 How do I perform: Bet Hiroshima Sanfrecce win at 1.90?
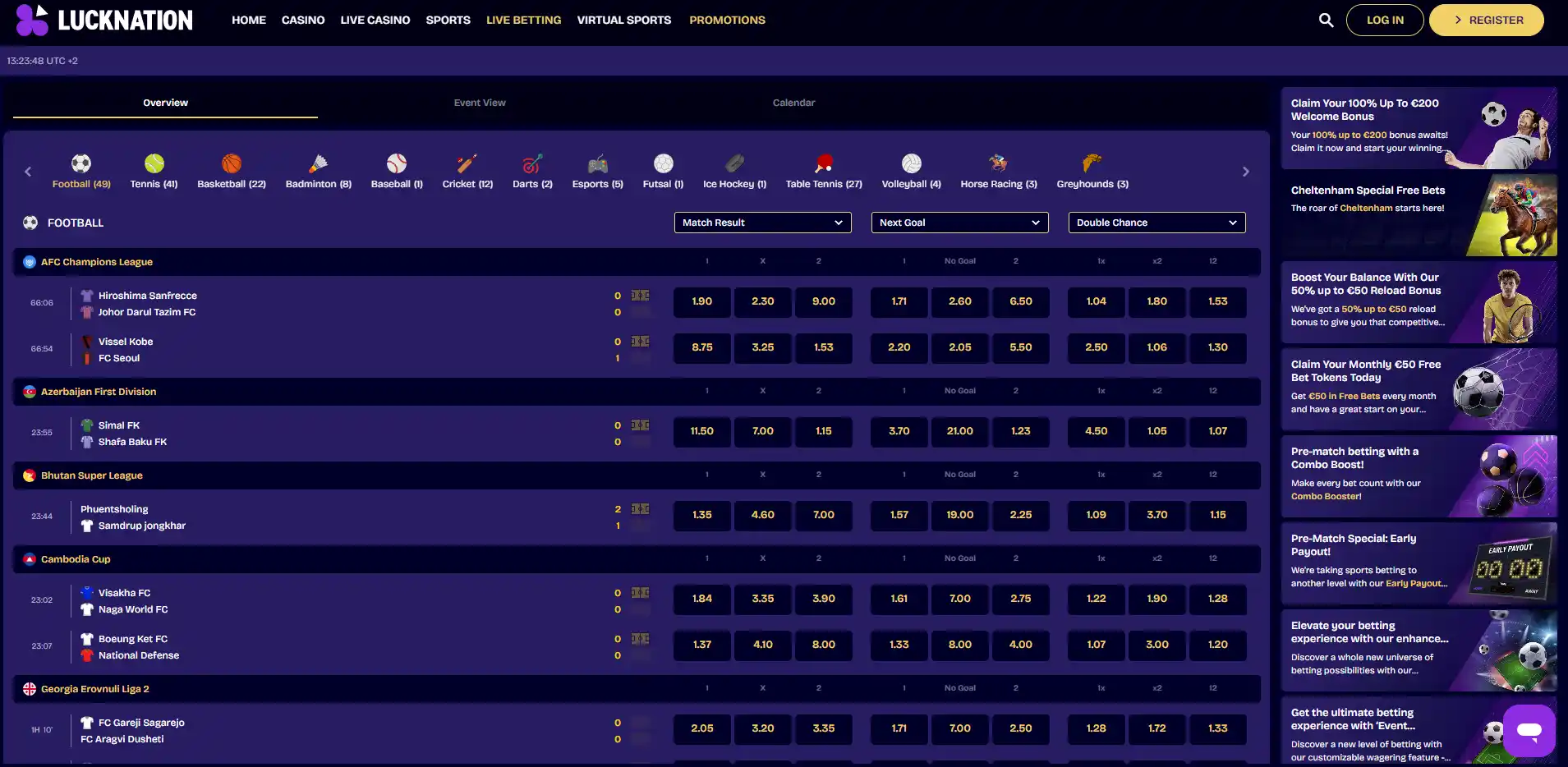[702, 301]
